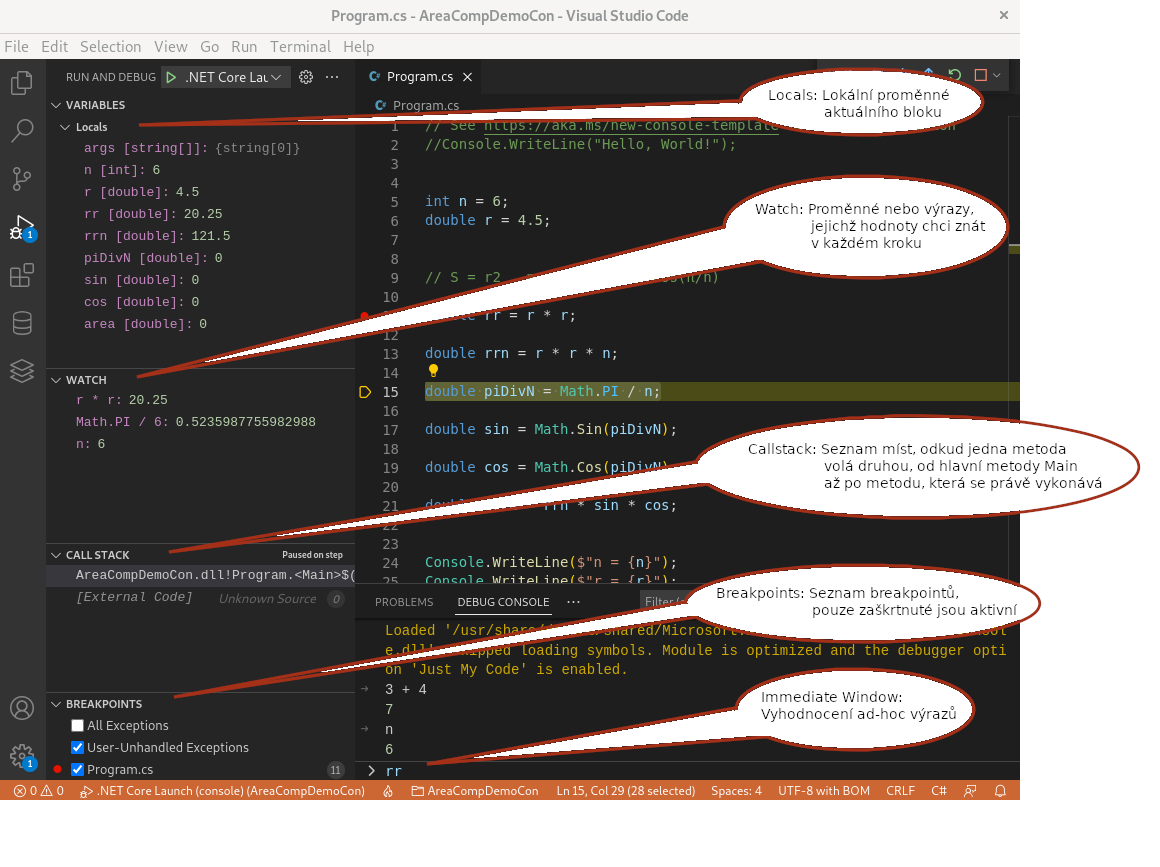
Task: Change indentation via Spaces: 4
Action: (x=736, y=791)
